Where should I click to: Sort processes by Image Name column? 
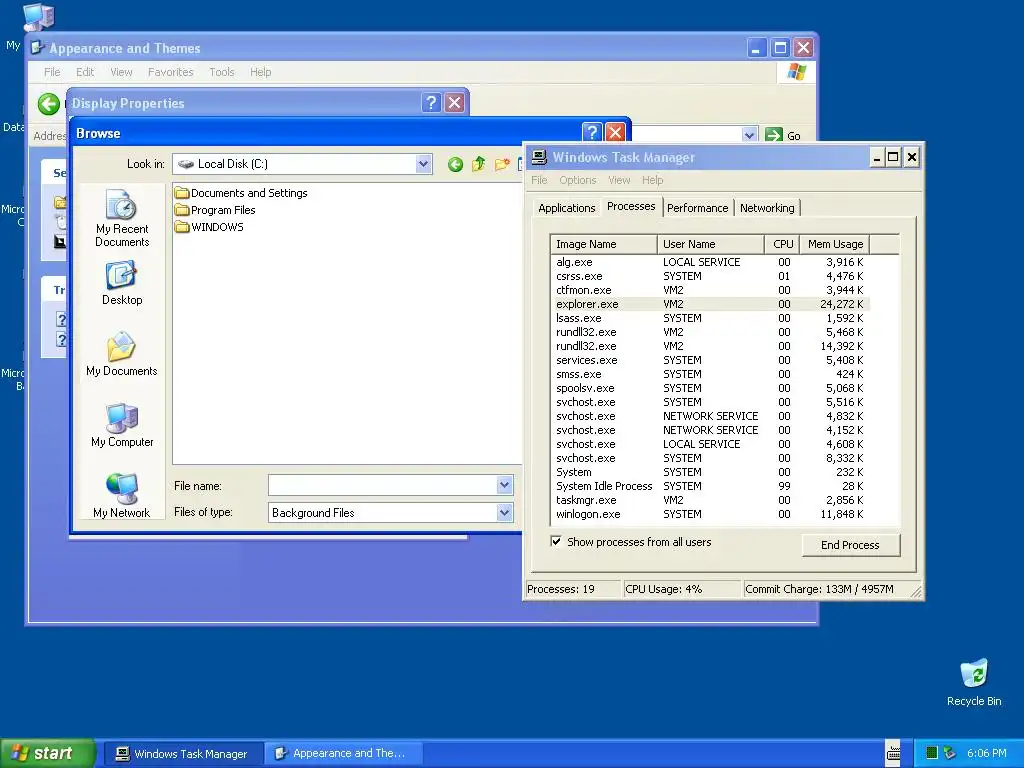(603, 244)
